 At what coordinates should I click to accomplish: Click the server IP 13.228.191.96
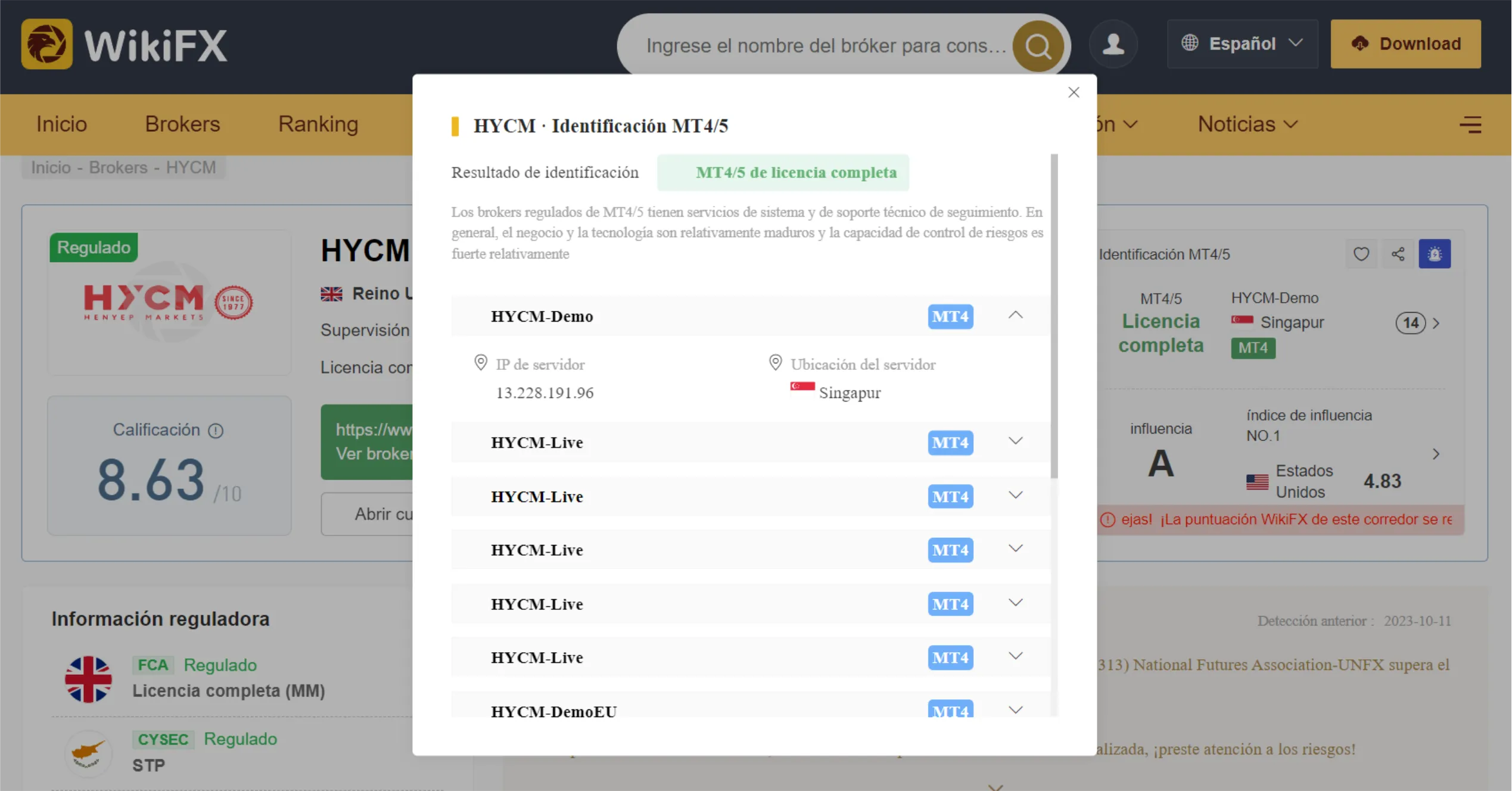click(x=545, y=393)
